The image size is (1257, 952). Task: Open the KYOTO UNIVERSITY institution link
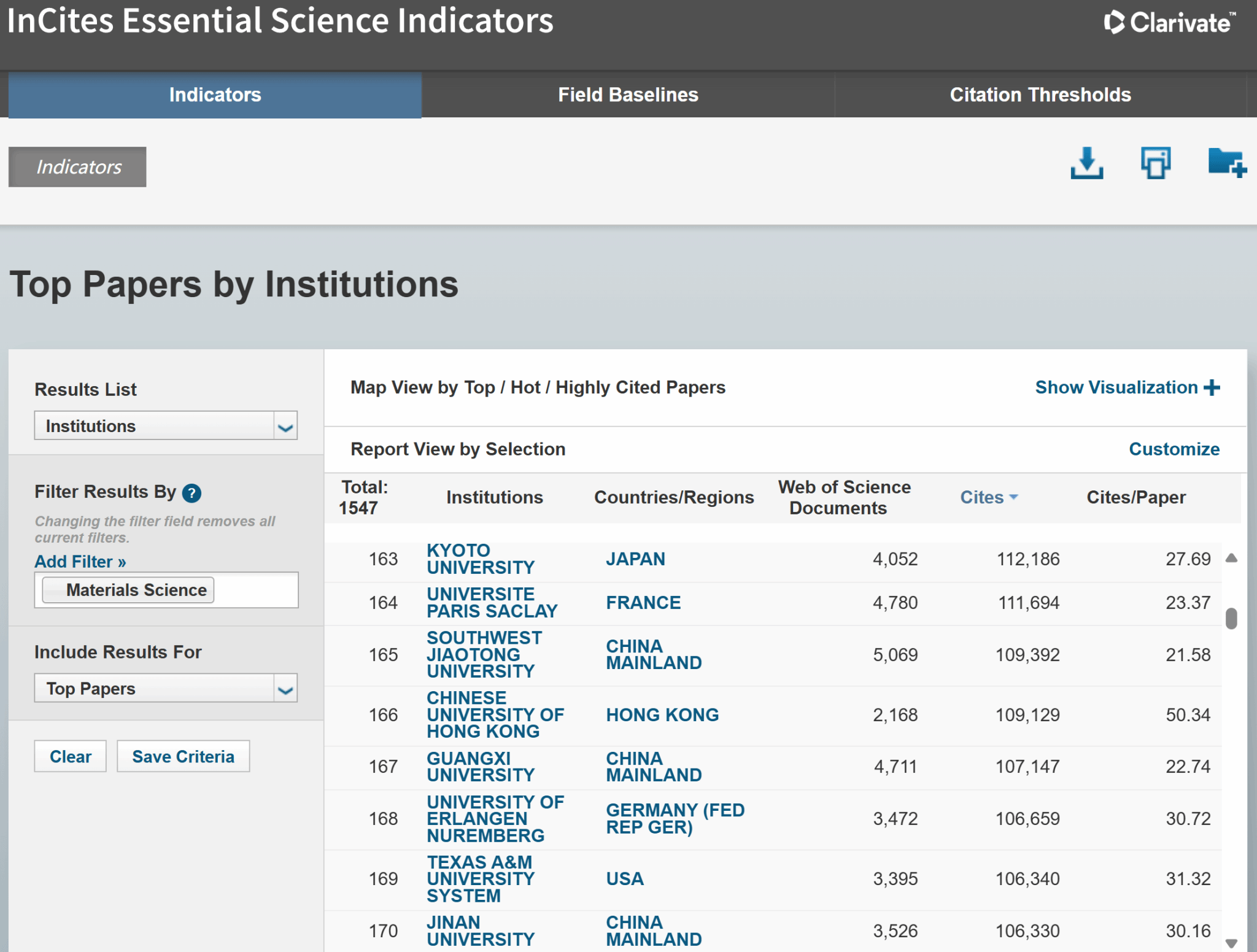[x=480, y=559]
